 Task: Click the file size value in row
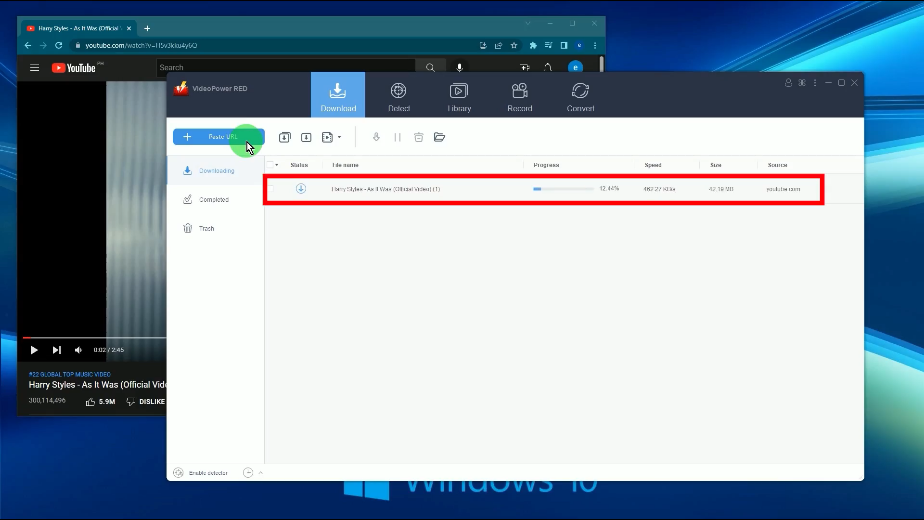click(x=721, y=189)
